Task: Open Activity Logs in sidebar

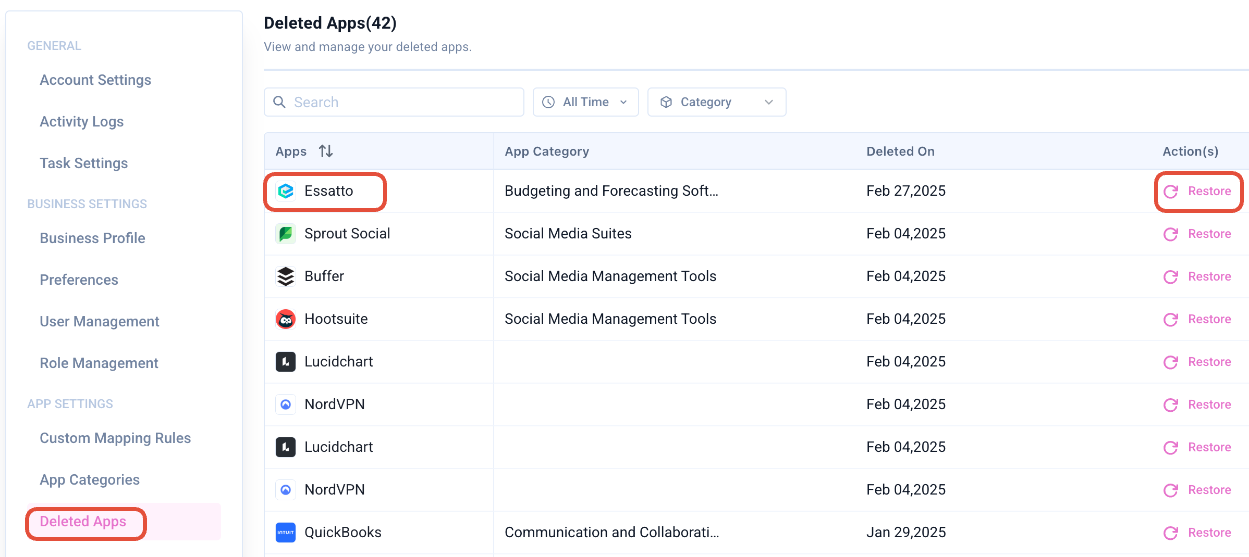Action: coord(82,122)
